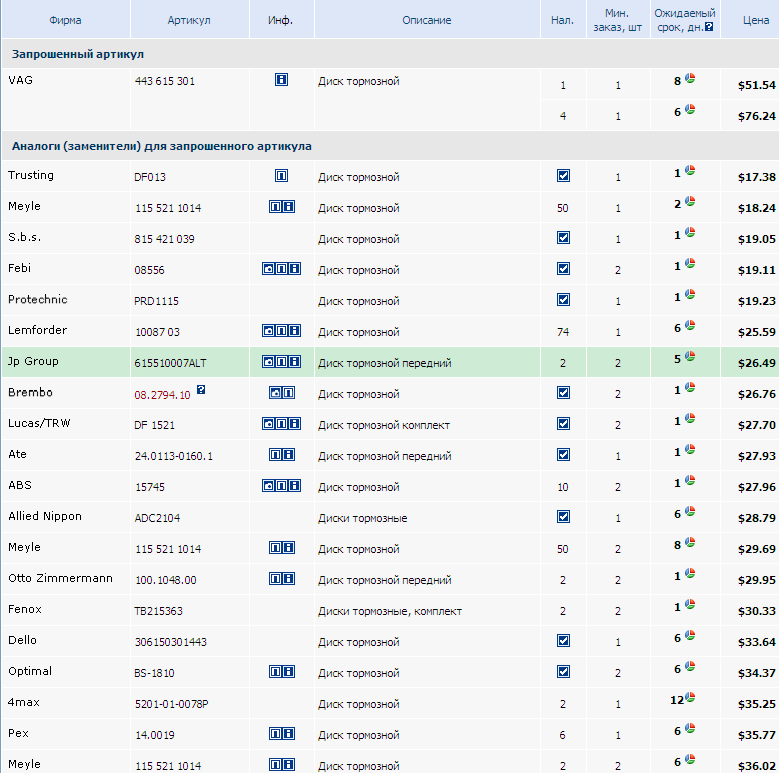Sort by the 'Фирма' column header
Viewport: 779px width, 773px height.
(65, 20)
